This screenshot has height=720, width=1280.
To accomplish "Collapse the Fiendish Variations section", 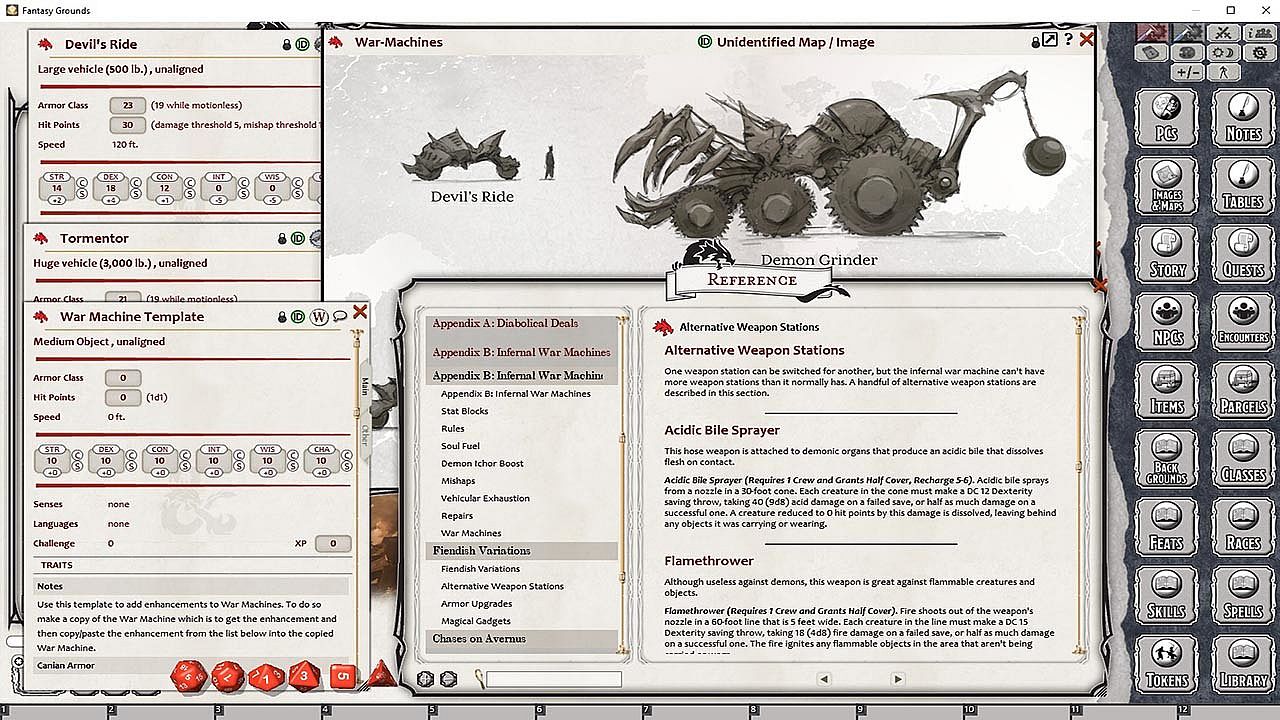I will coord(522,551).
